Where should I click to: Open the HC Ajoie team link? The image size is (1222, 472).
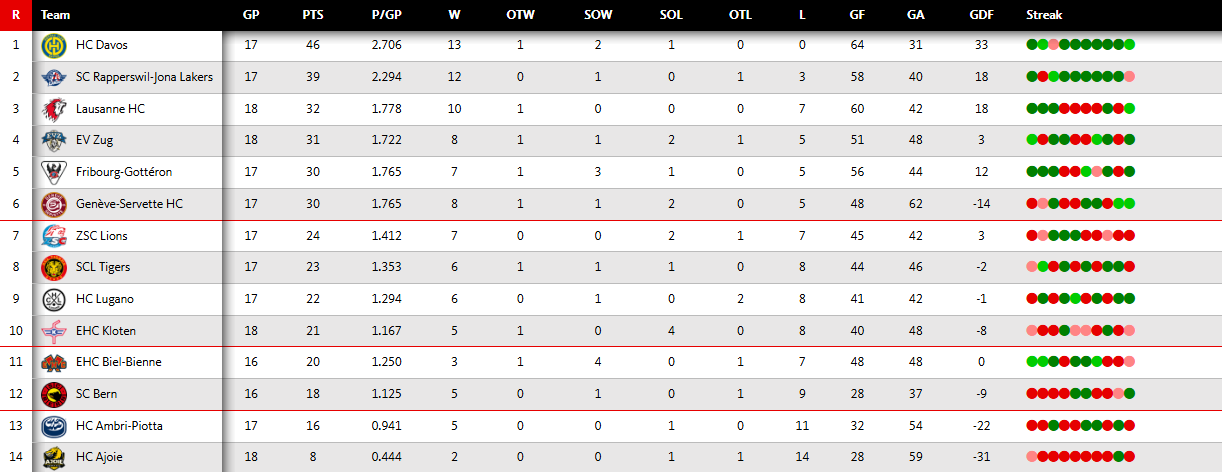[102, 457]
